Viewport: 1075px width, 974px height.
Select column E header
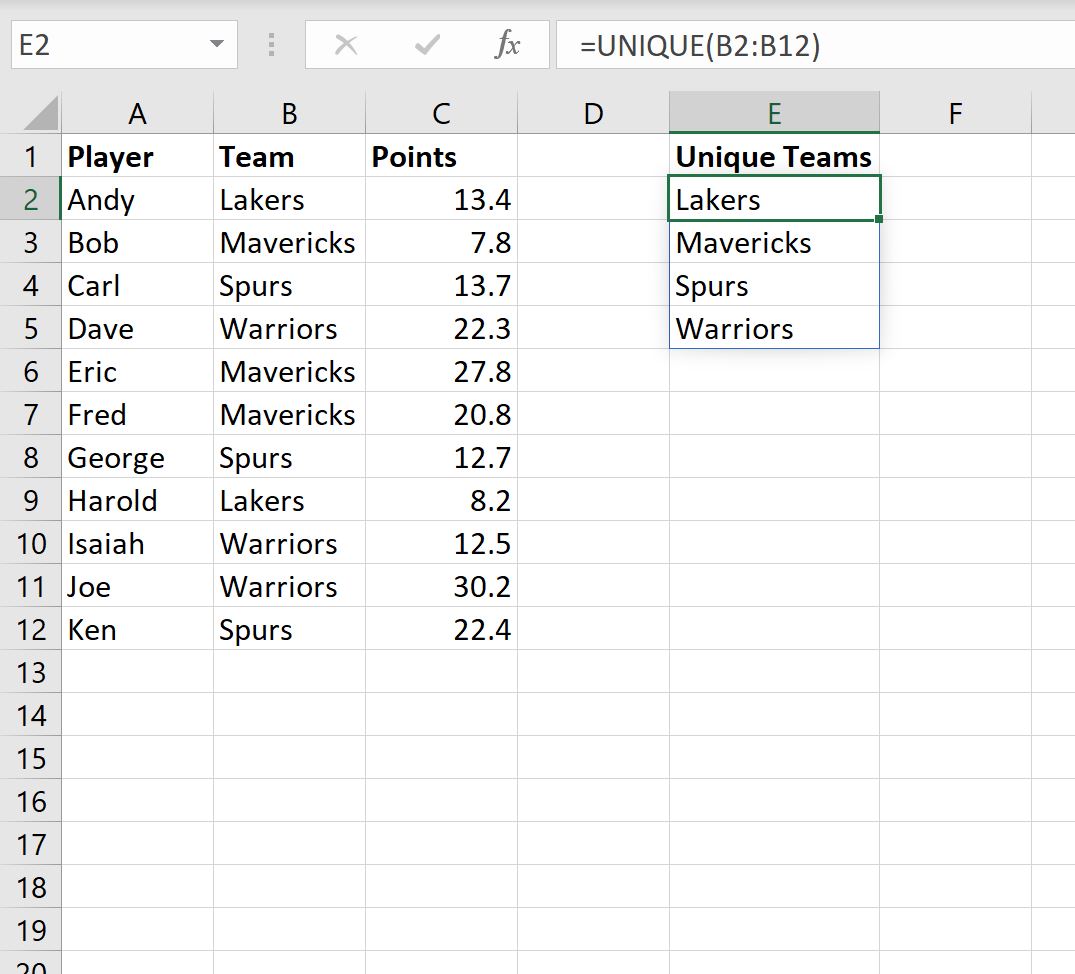pyautogui.click(x=774, y=113)
